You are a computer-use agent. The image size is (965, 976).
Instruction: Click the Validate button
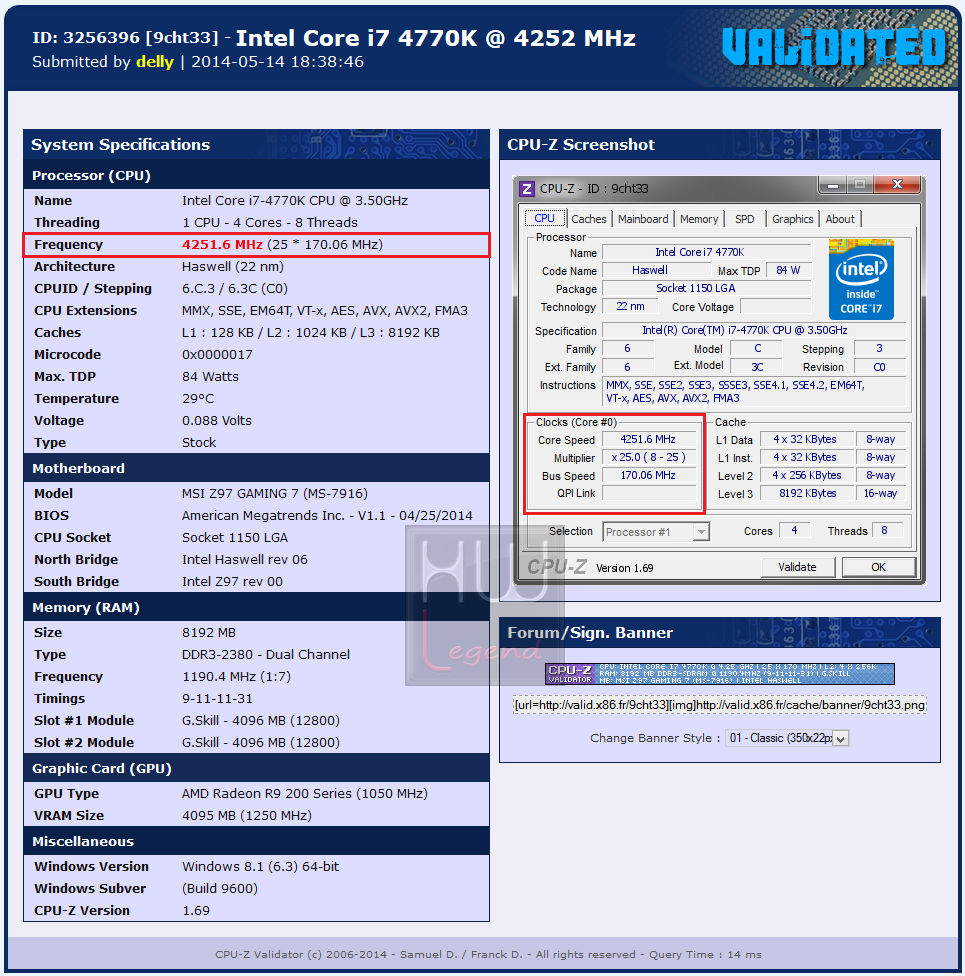(798, 567)
